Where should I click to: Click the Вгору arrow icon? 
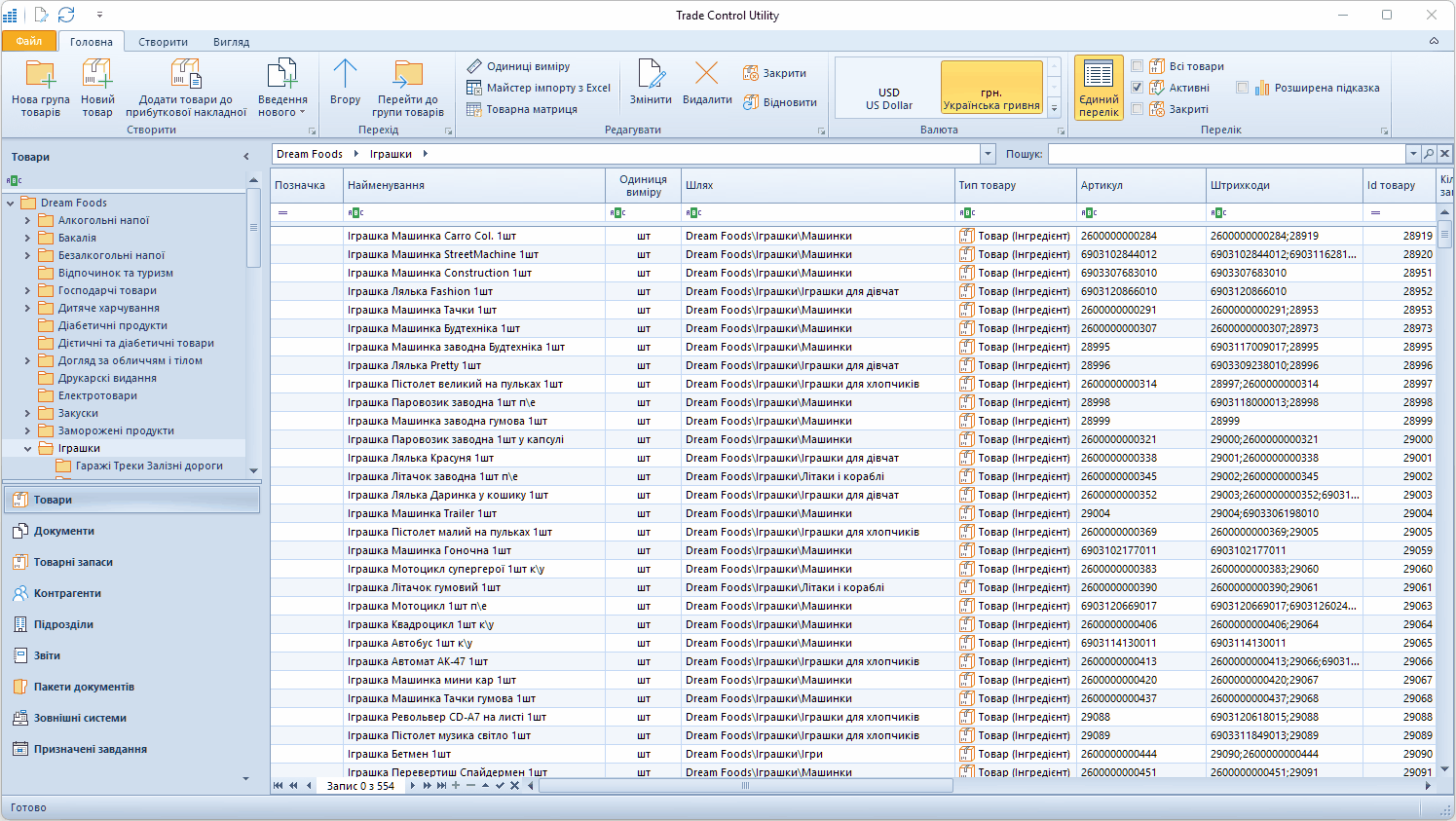(345, 75)
